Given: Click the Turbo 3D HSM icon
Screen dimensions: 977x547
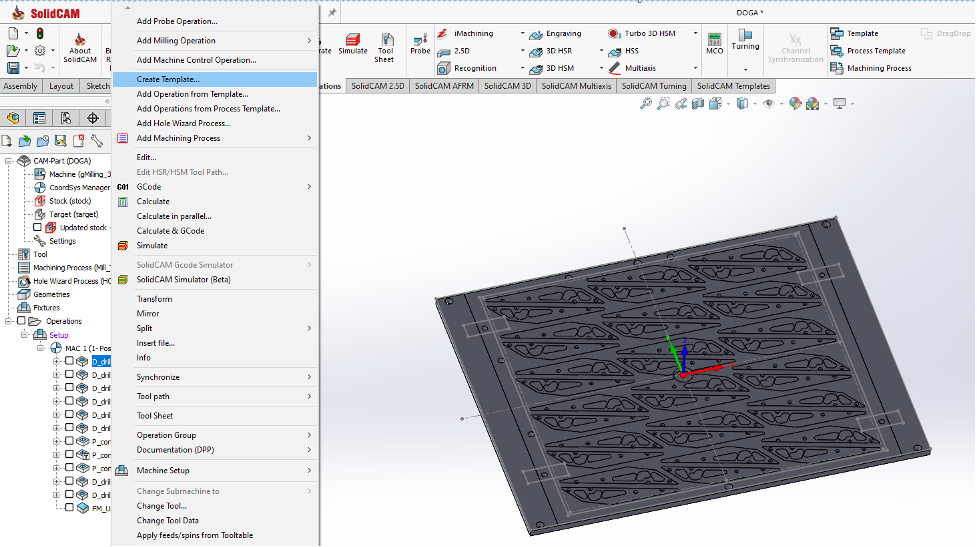Looking at the screenshot, I should coord(614,34).
